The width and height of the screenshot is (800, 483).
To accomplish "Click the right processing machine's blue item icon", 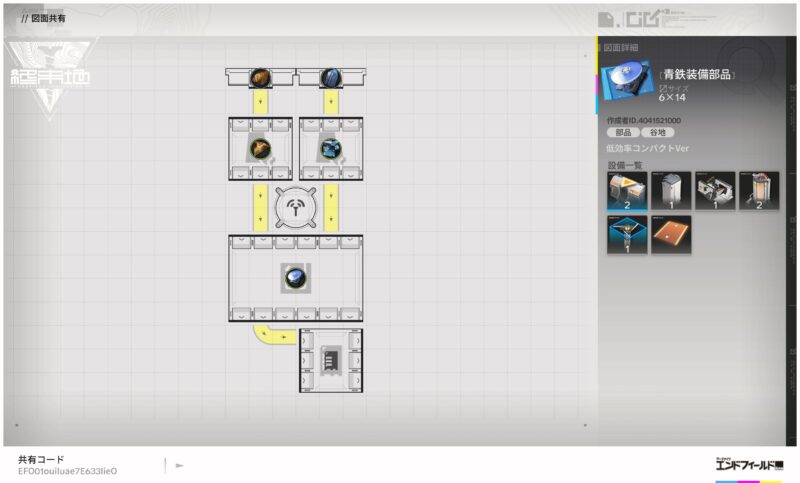I will click(330, 148).
